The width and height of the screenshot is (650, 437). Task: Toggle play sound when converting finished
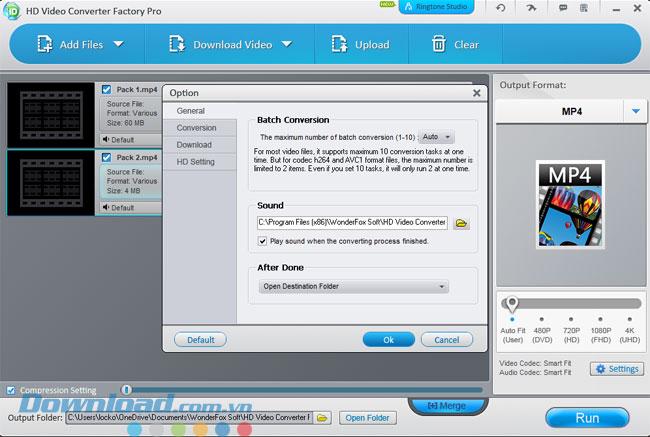[262, 241]
